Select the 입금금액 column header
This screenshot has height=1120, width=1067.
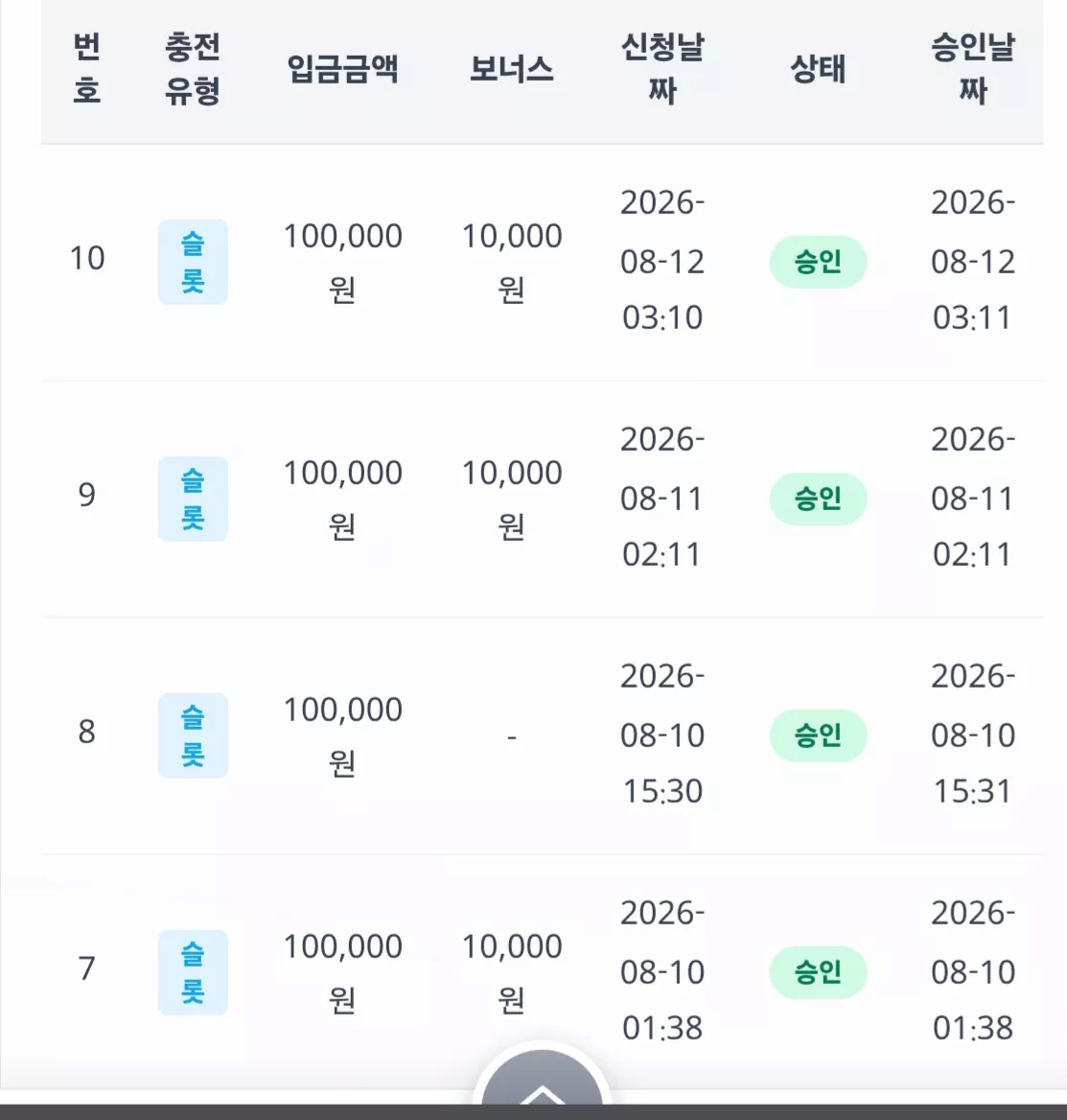pos(342,69)
